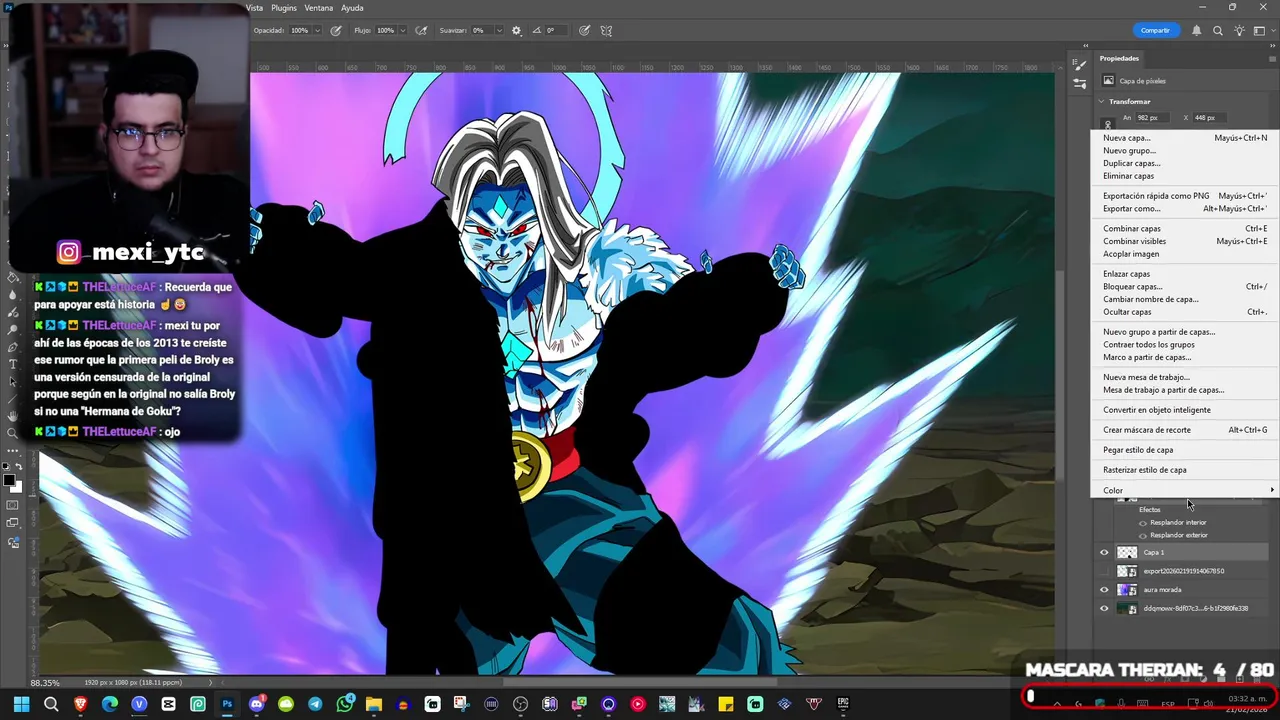1280x720 pixels.
Task: Change screen mode icon in toolbar
Action: point(12,522)
